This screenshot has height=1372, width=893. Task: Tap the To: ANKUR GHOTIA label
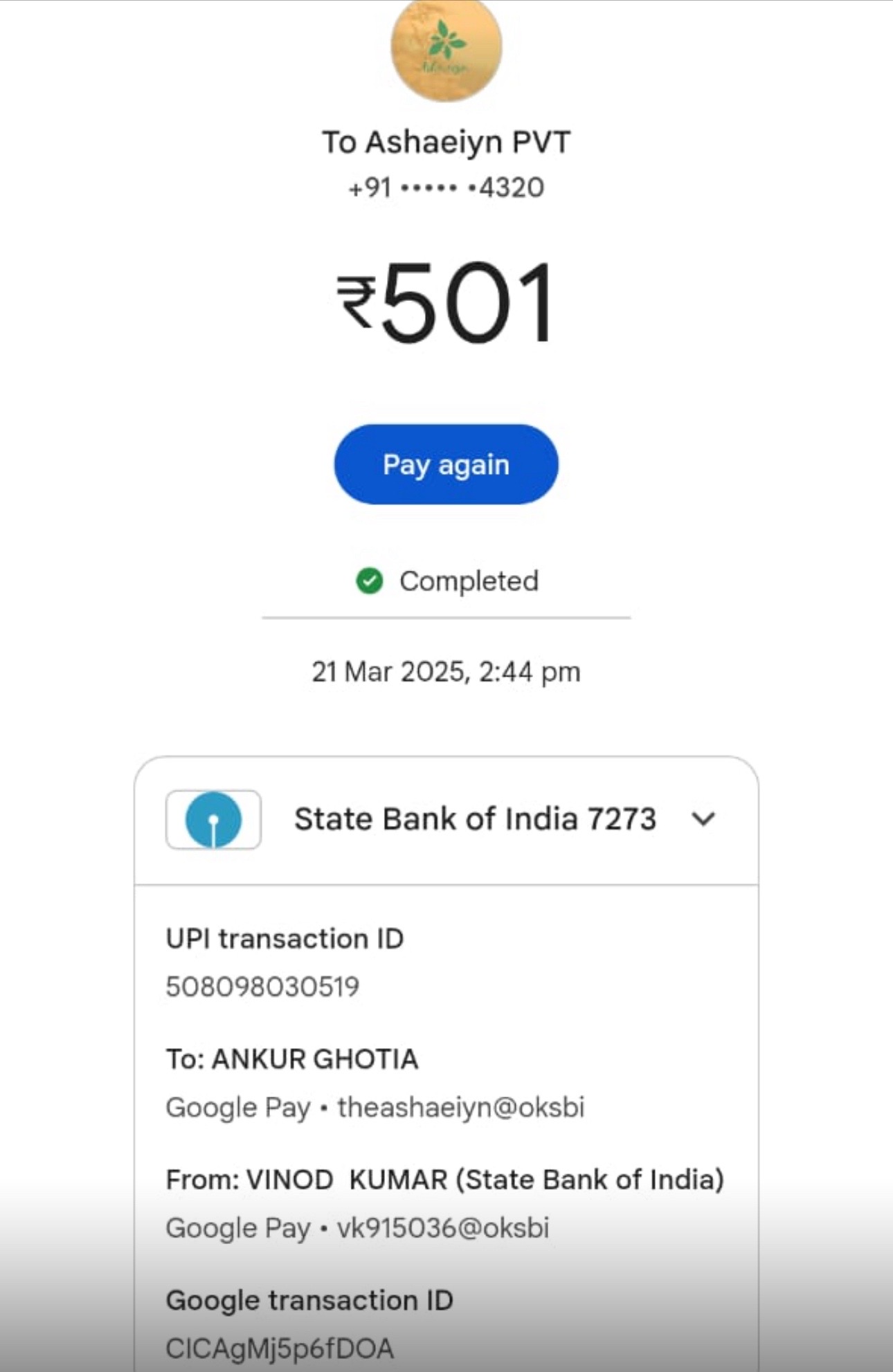(x=292, y=1059)
